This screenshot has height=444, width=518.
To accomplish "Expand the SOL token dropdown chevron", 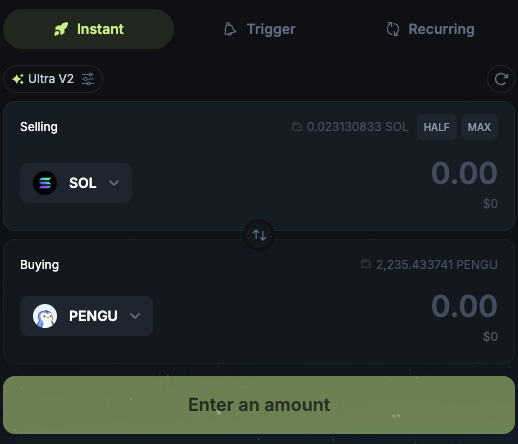I will tap(114, 183).
